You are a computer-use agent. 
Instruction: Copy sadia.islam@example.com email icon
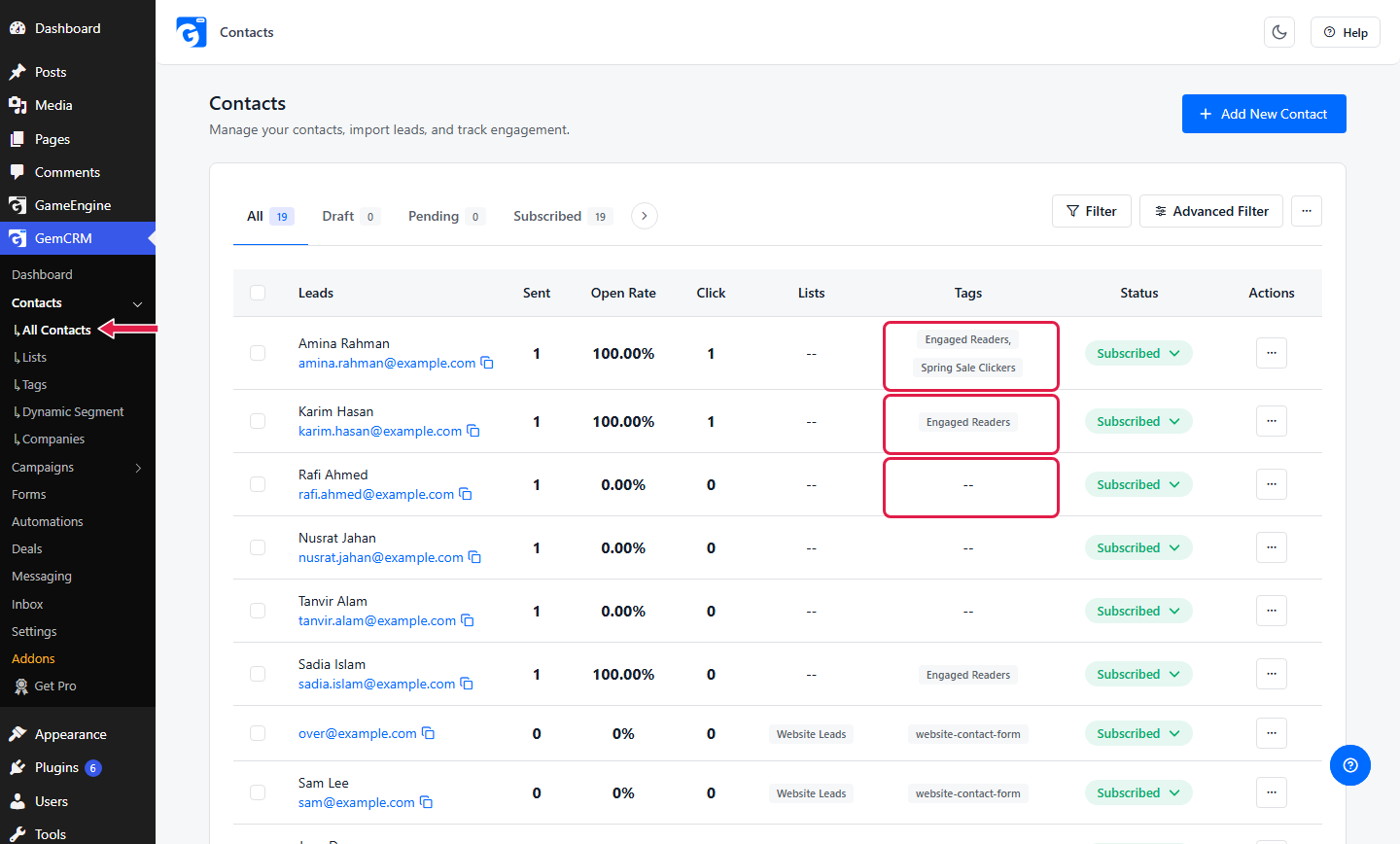click(467, 684)
